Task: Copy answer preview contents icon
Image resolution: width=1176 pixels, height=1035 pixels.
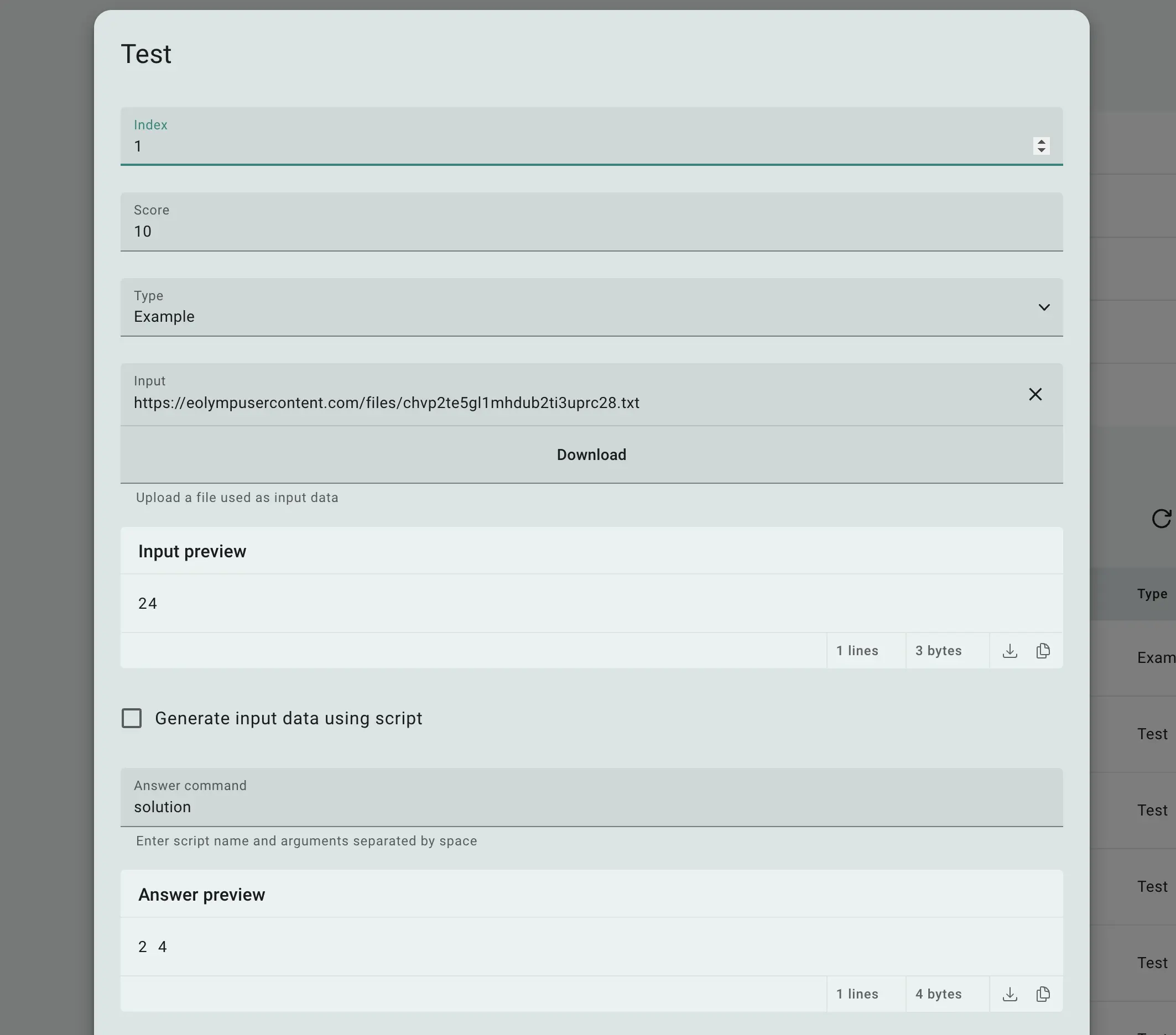Action: [1043, 994]
